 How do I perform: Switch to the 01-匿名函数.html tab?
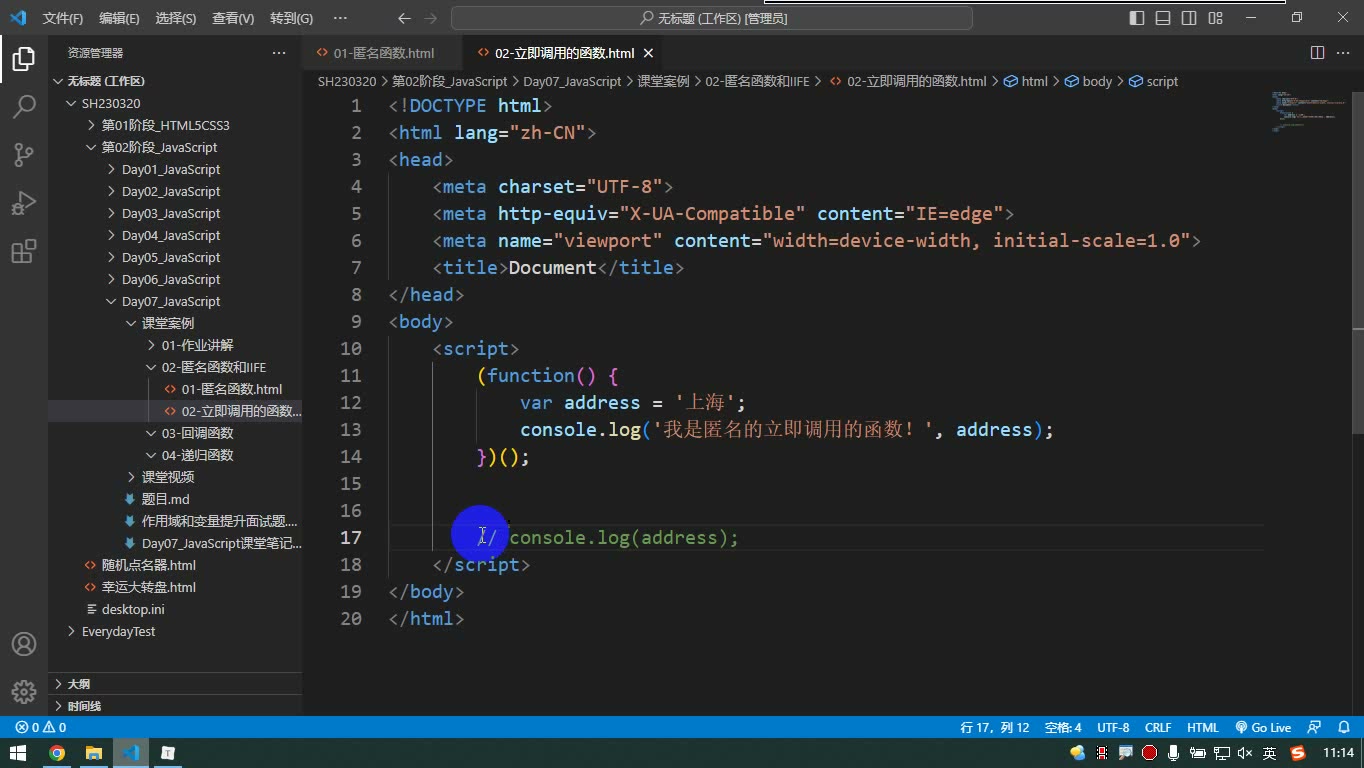(383, 53)
